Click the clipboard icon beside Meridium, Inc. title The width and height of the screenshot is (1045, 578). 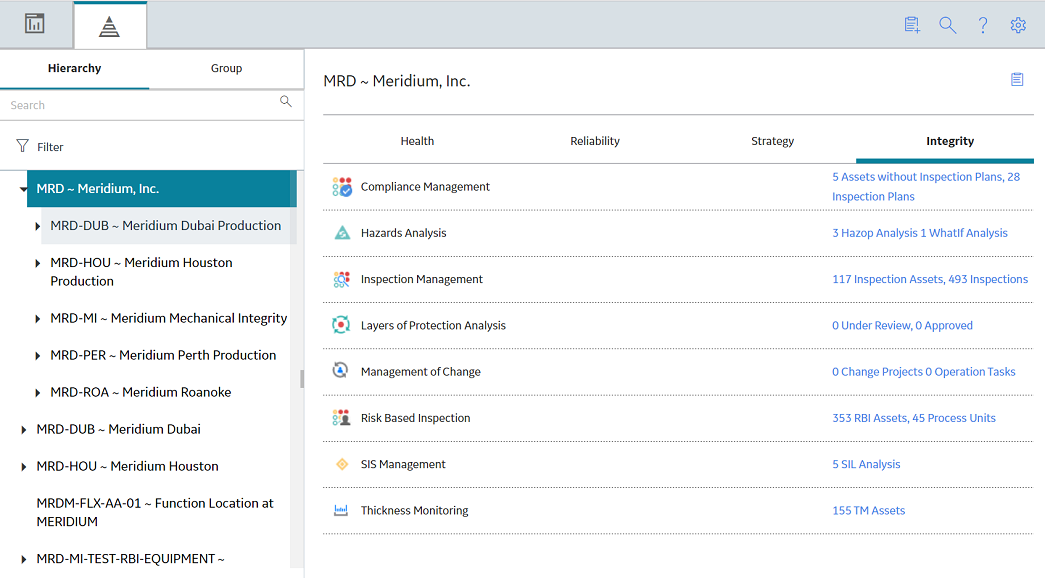1017,79
